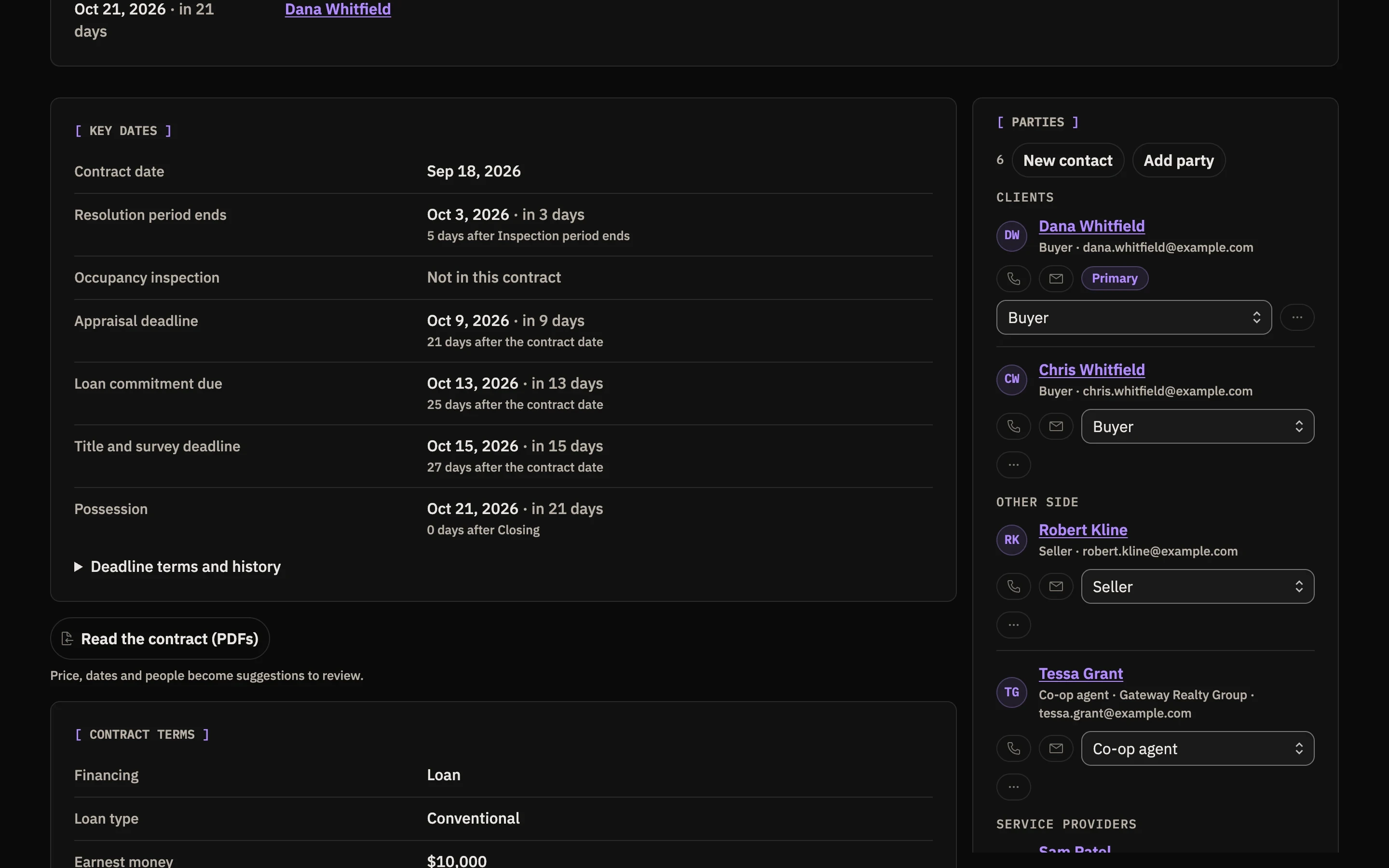1389x868 pixels.
Task: Call Tessa Grant via phone icon
Action: coord(1014,748)
